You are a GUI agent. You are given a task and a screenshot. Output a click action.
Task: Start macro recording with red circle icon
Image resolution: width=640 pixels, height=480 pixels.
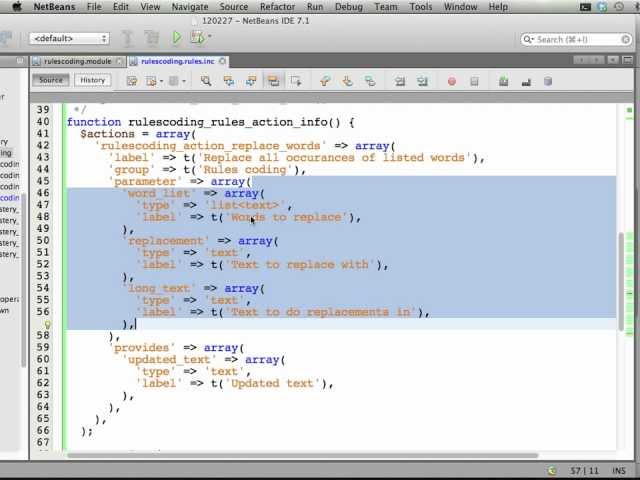click(x=451, y=81)
